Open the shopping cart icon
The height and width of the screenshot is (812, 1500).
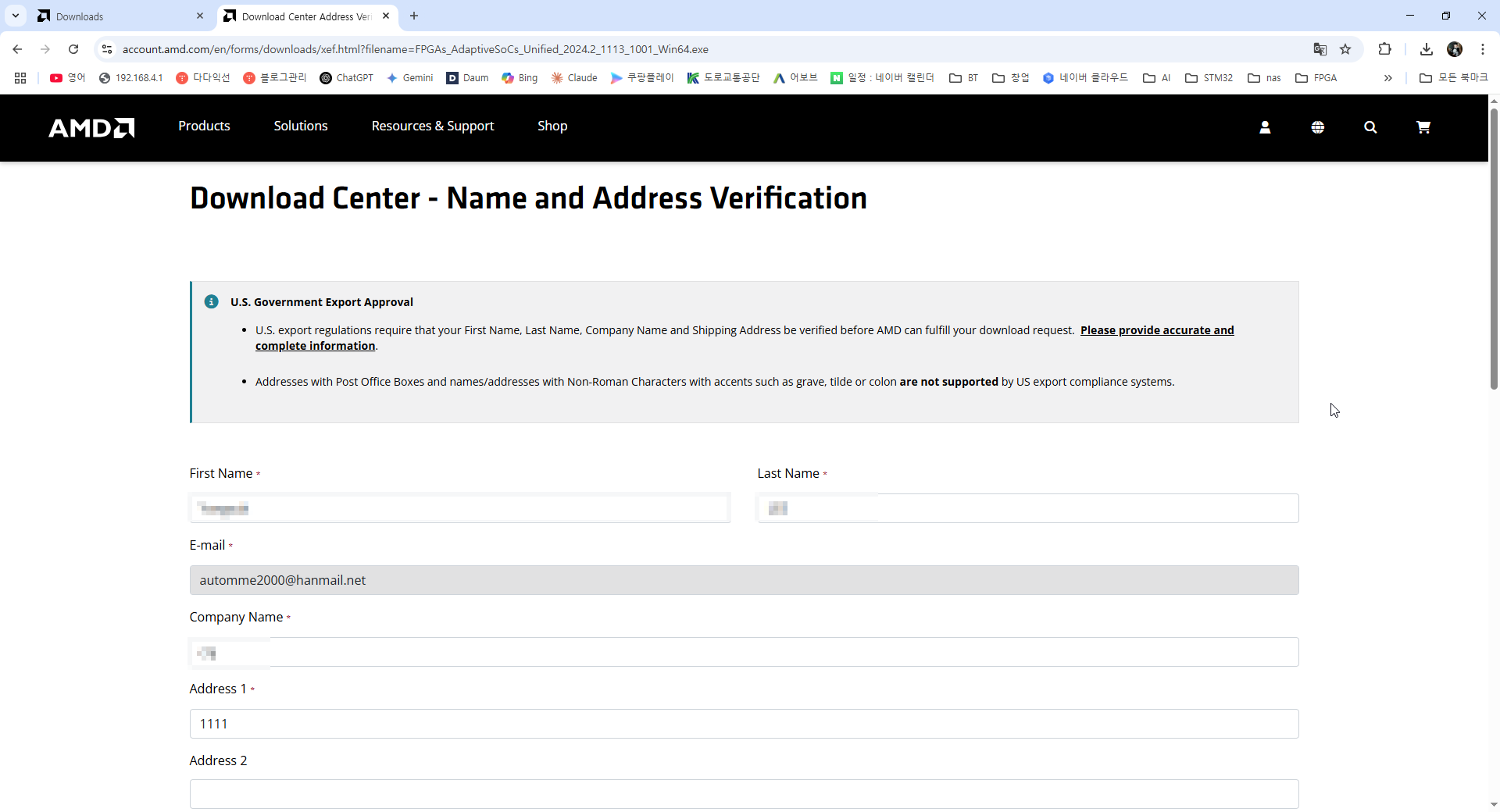(x=1423, y=127)
